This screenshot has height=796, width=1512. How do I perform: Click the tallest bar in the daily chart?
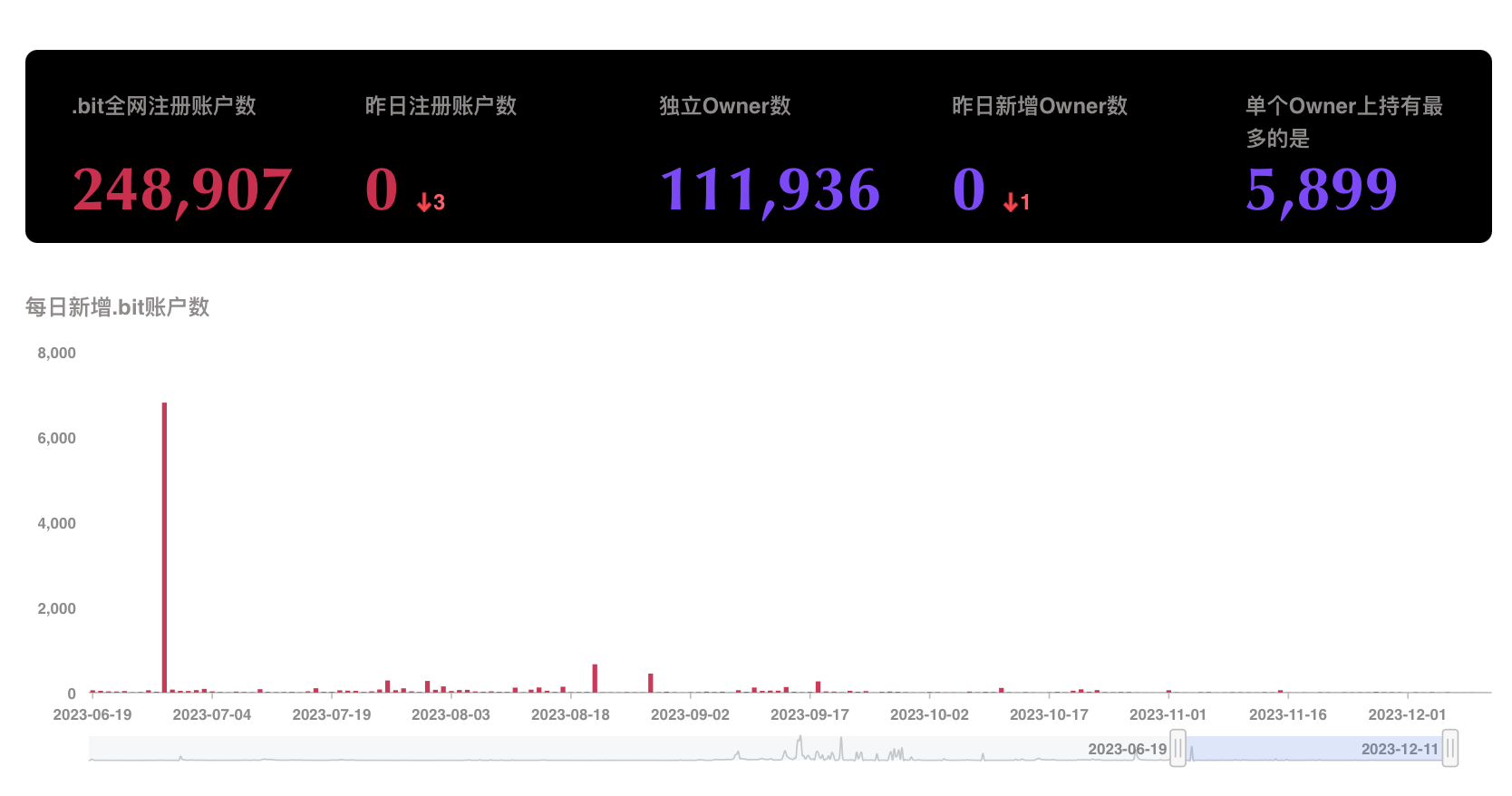tap(164, 548)
